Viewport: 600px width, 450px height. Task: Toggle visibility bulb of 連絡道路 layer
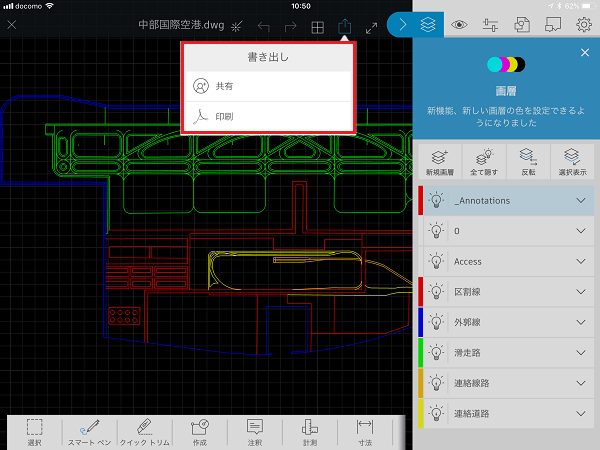pos(436,413)
